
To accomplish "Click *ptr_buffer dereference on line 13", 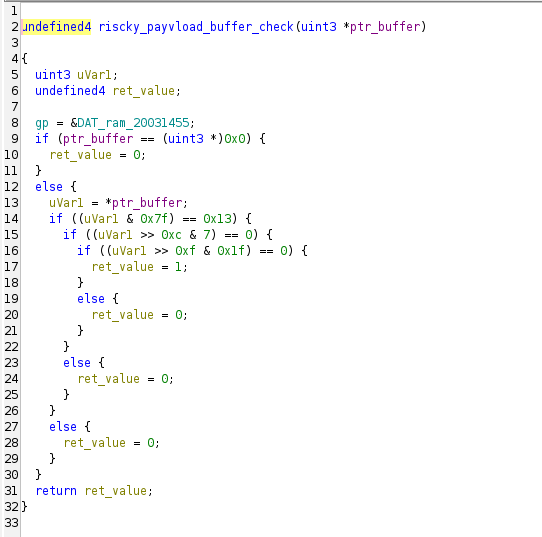I will point(143,203).
